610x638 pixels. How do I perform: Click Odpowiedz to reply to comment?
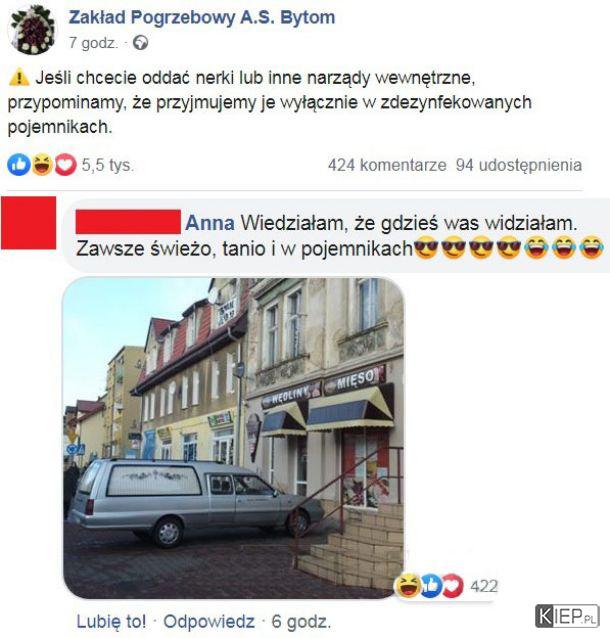[209, 621]
